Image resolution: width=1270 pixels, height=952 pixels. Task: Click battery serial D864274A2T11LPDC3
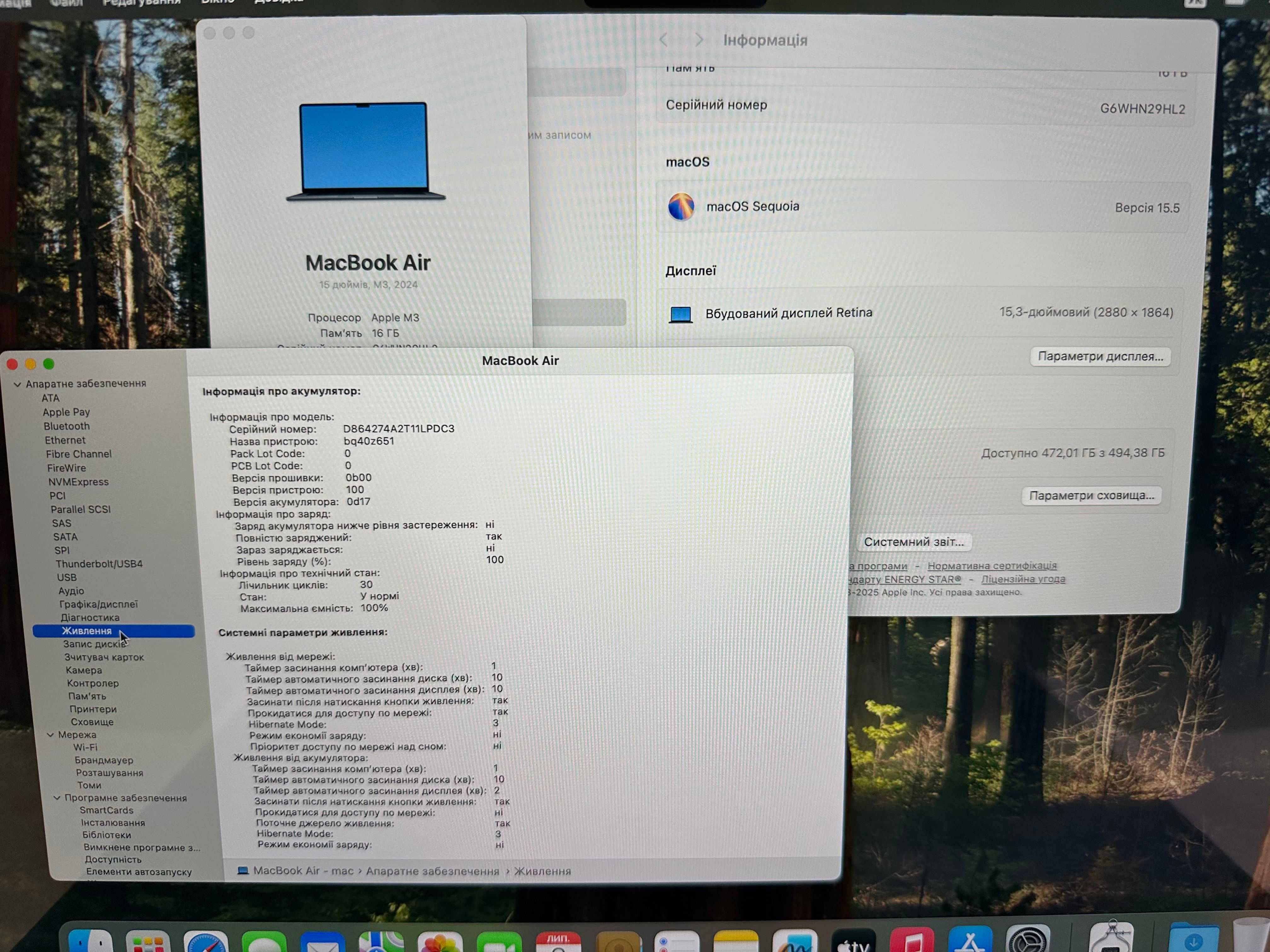pos(398,429)
